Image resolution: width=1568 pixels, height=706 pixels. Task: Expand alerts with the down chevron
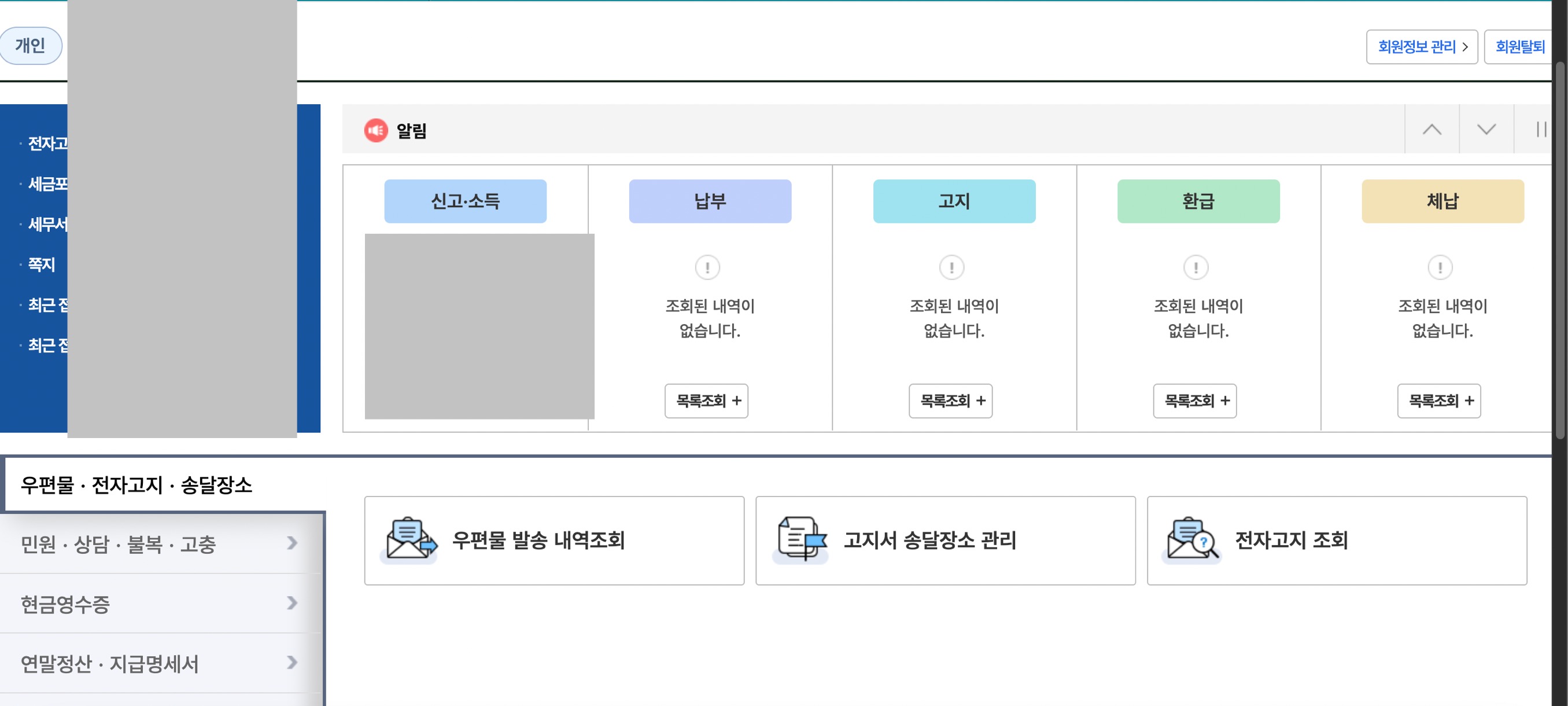coord(1486,130)
